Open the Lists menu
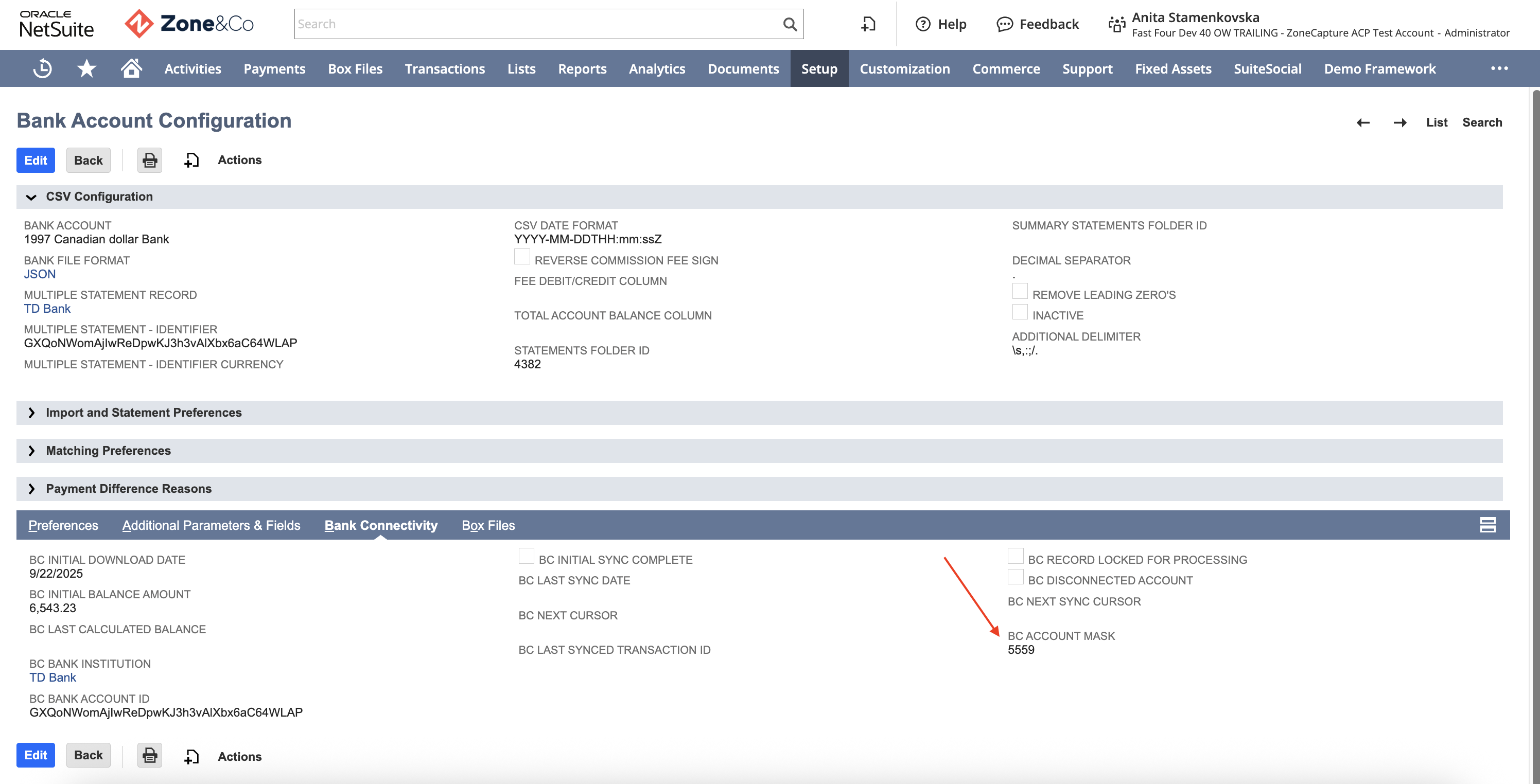Viewport: 1540px width, 784px height. 521,69
